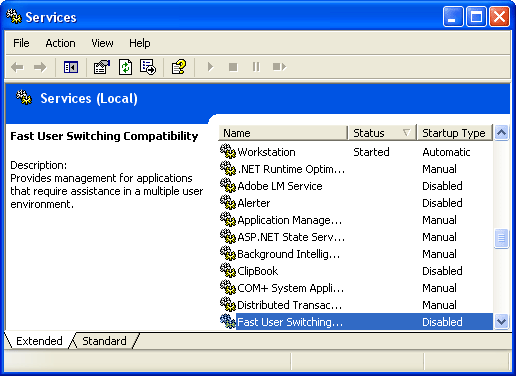Click Automatic startup type of Workstation

446,152
